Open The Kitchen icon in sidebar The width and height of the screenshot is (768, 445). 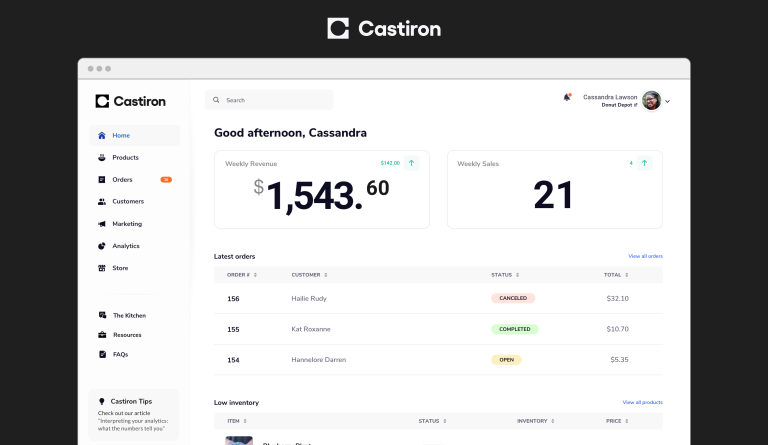(102, 315)
